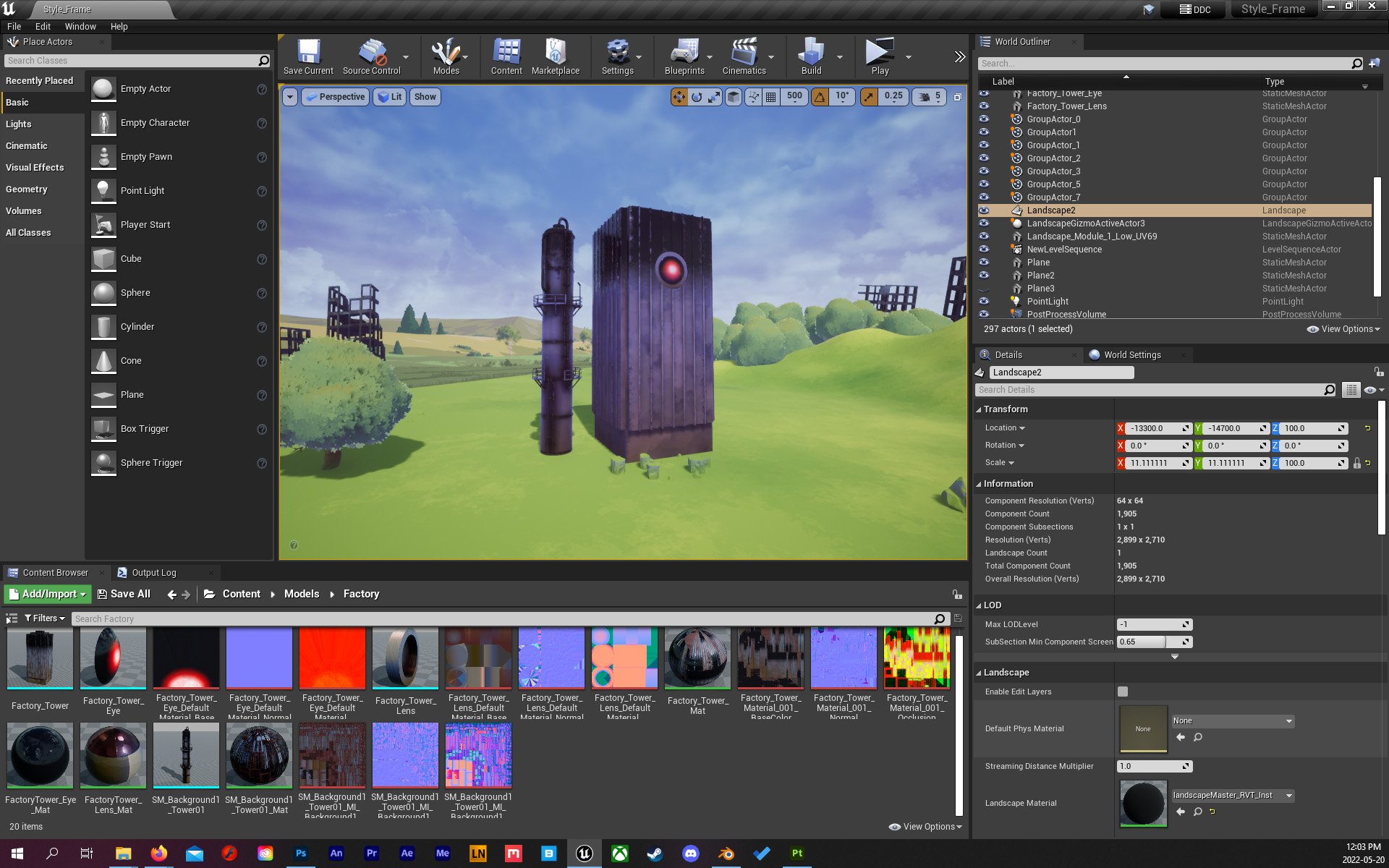
Task: Adjust SubSection Min Component Screen slider
Action: 1149,642
